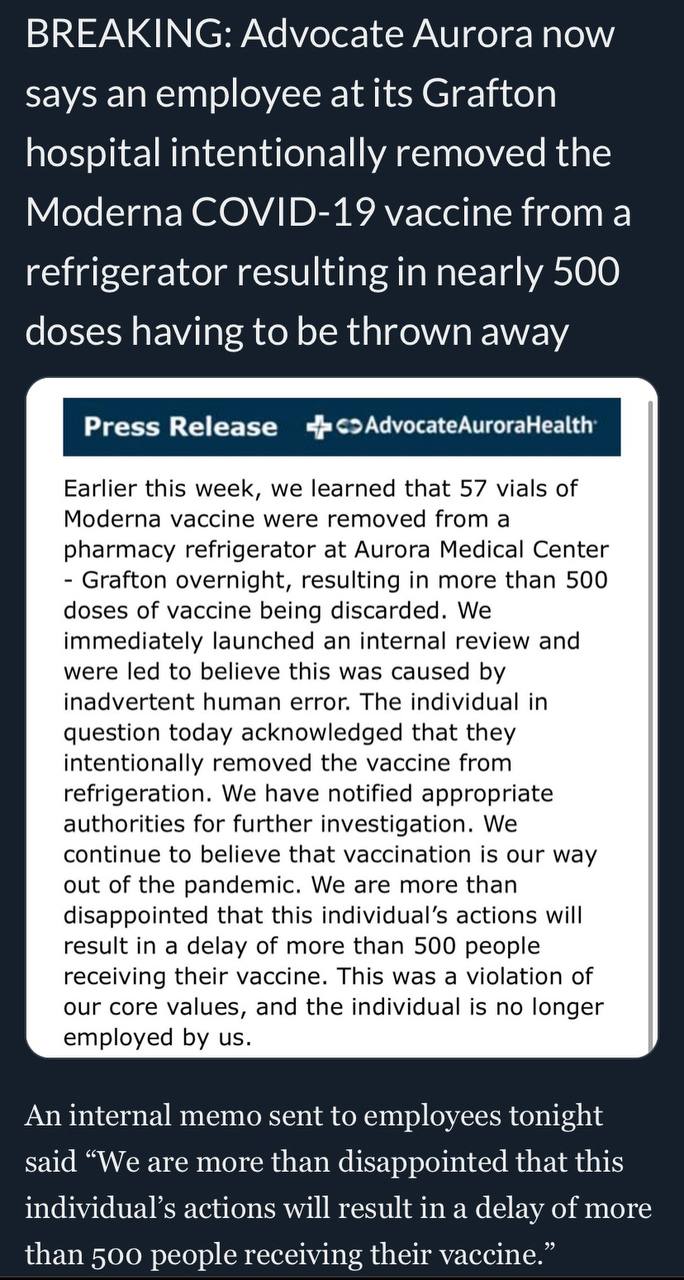Screen dimensions: 684x1280
Task: Click "intentionally removed the vaccine from" release line
Action: 287,762
